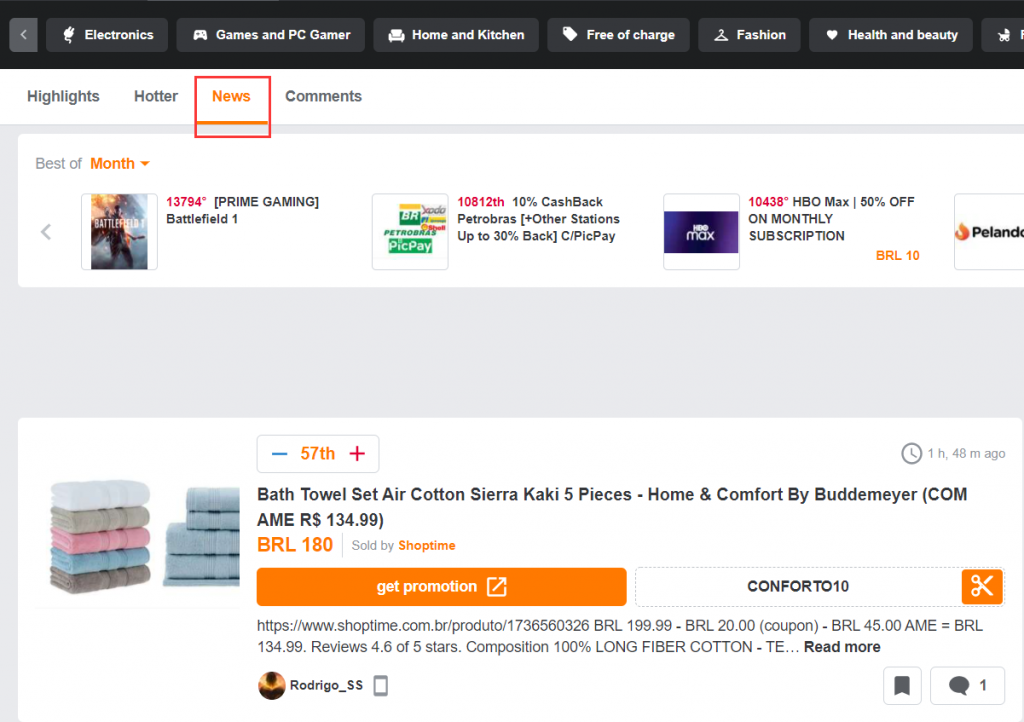Click the get promotion button
The image size is (1024, 722).
441,587
